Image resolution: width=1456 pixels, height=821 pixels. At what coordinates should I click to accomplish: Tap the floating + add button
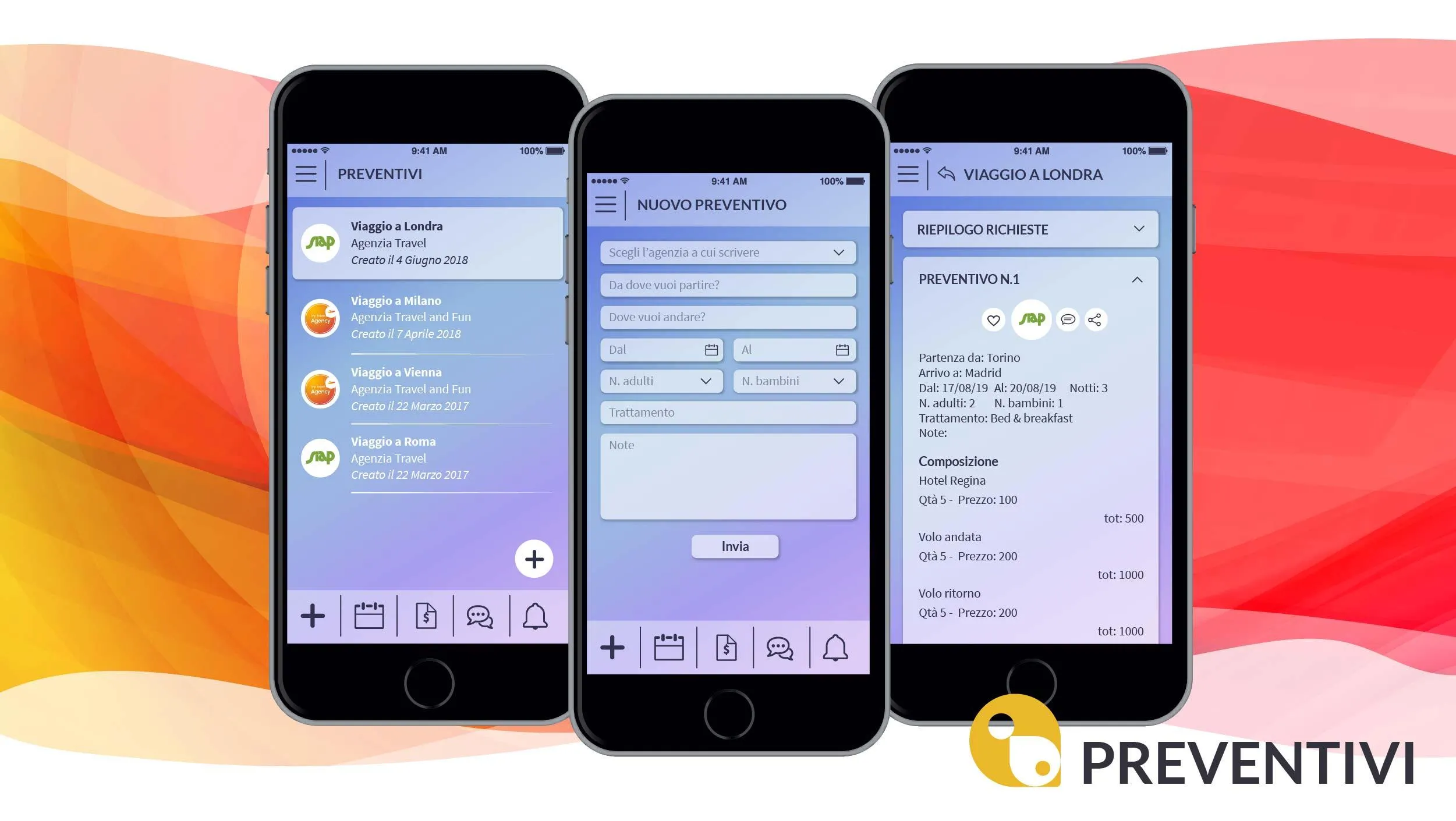(534, 559)
